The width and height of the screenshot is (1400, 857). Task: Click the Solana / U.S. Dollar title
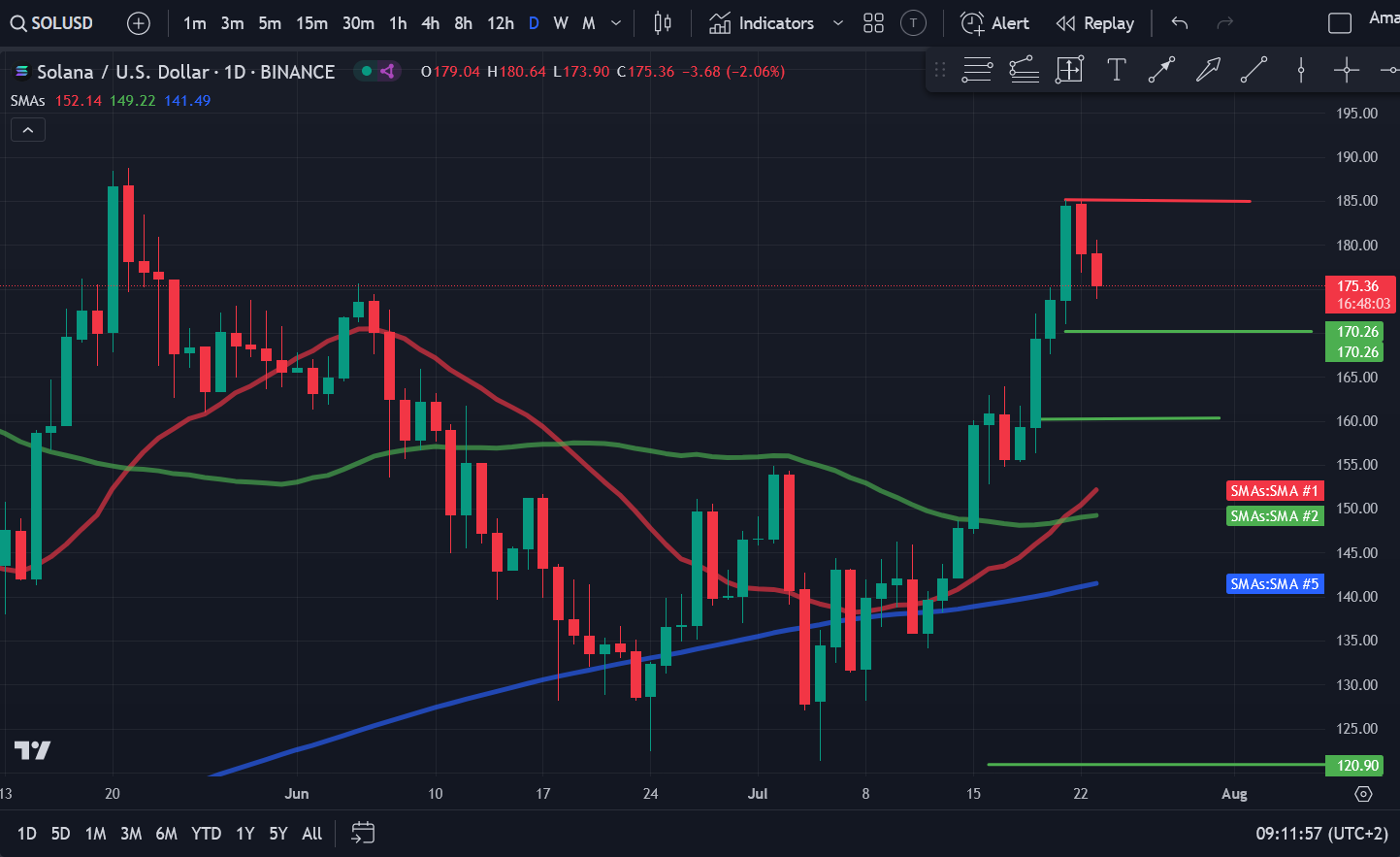121,72
